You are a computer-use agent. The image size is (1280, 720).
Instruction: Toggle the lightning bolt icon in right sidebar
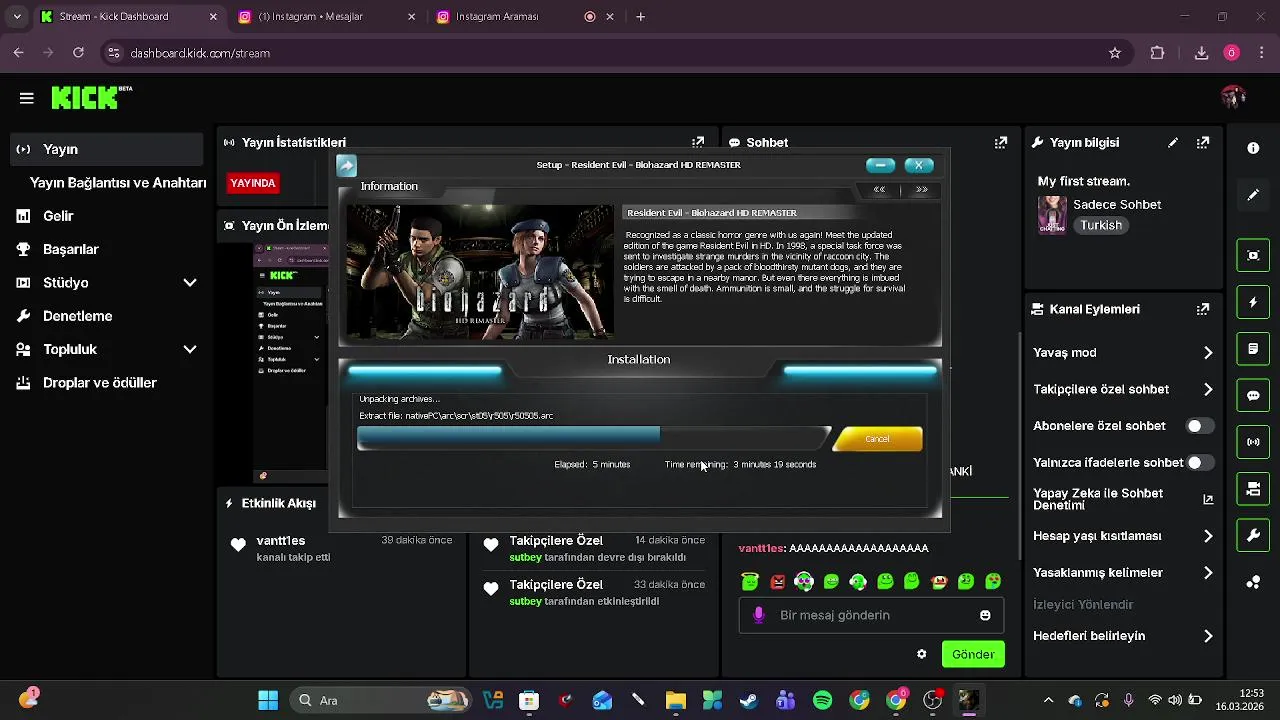click(1253, 302)
